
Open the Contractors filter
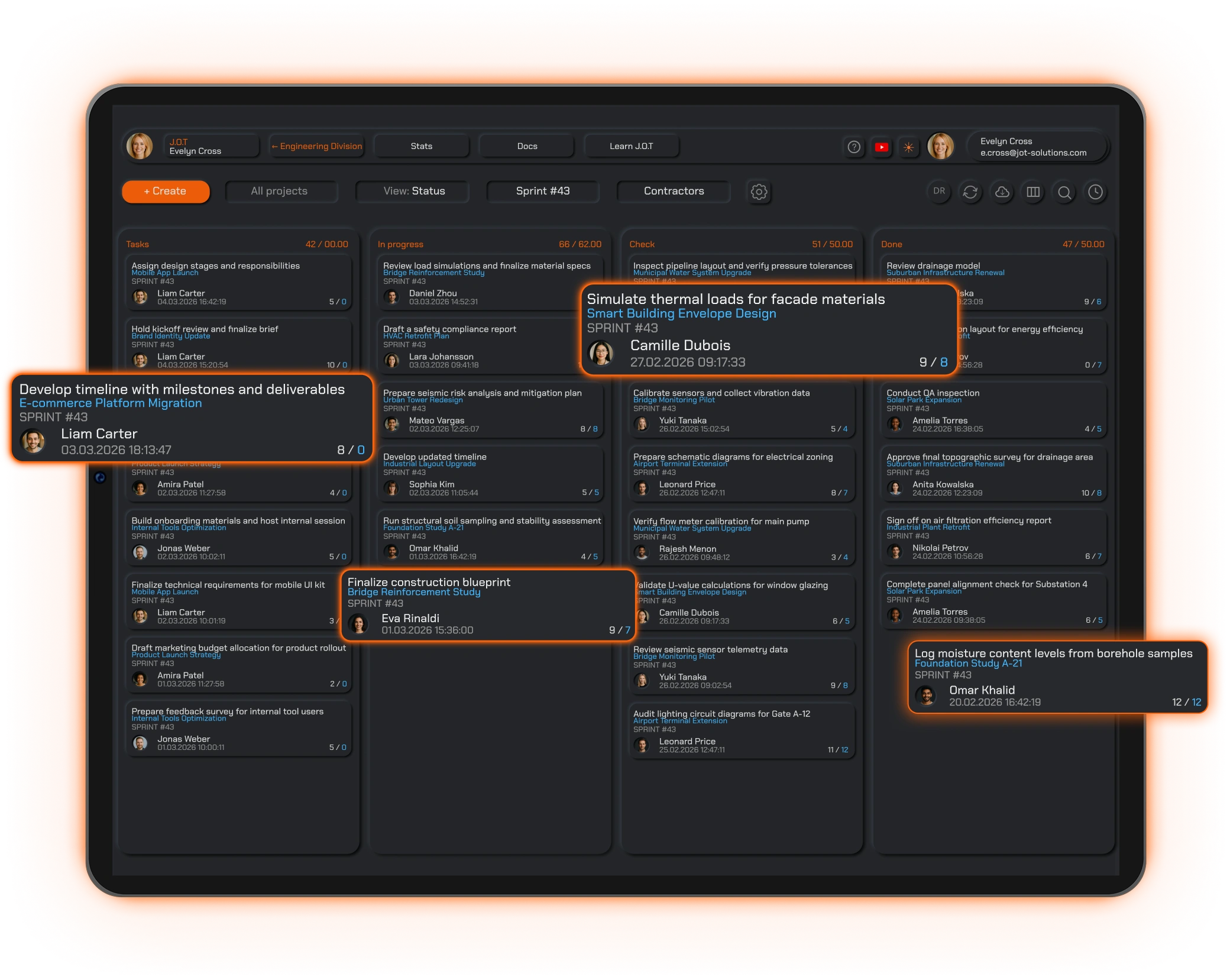click(673, 191)
